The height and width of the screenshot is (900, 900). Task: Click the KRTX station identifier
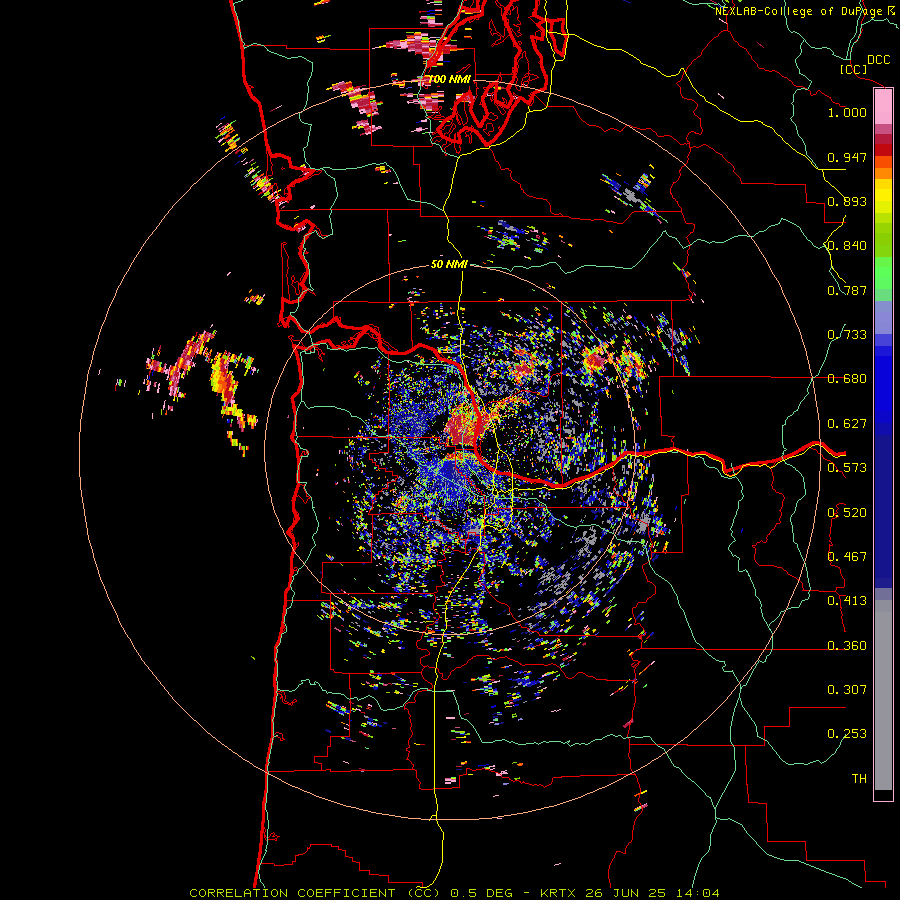[x=559, y=893]
